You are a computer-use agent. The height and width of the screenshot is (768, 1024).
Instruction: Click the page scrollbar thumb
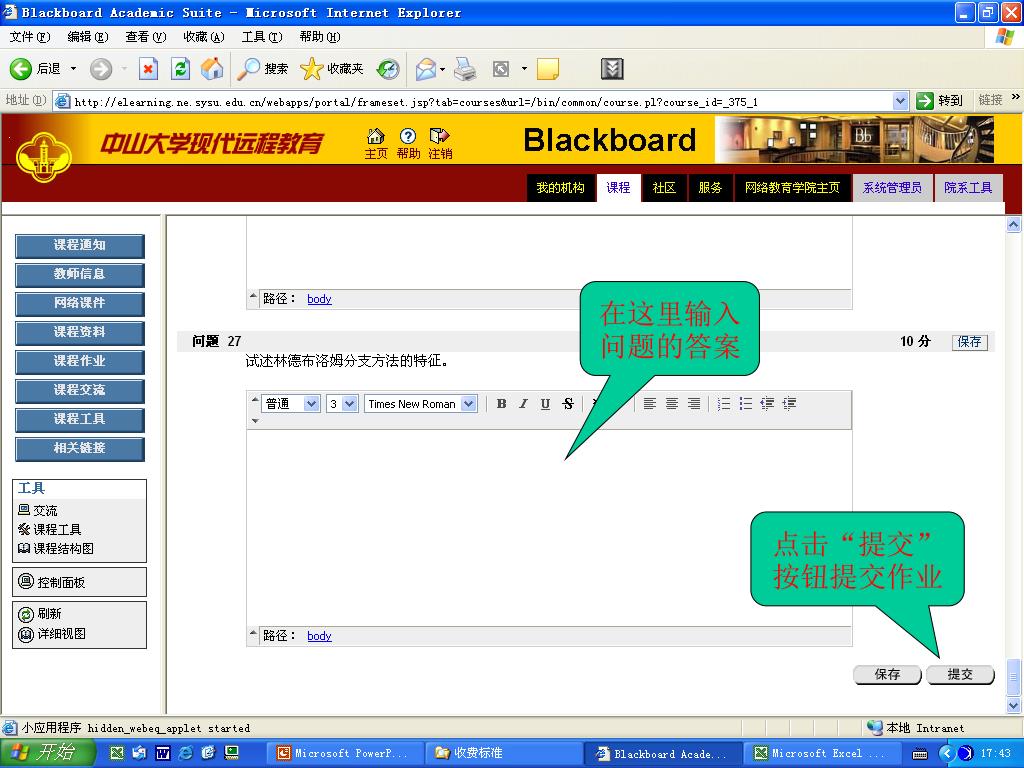tap(1014, 678)
